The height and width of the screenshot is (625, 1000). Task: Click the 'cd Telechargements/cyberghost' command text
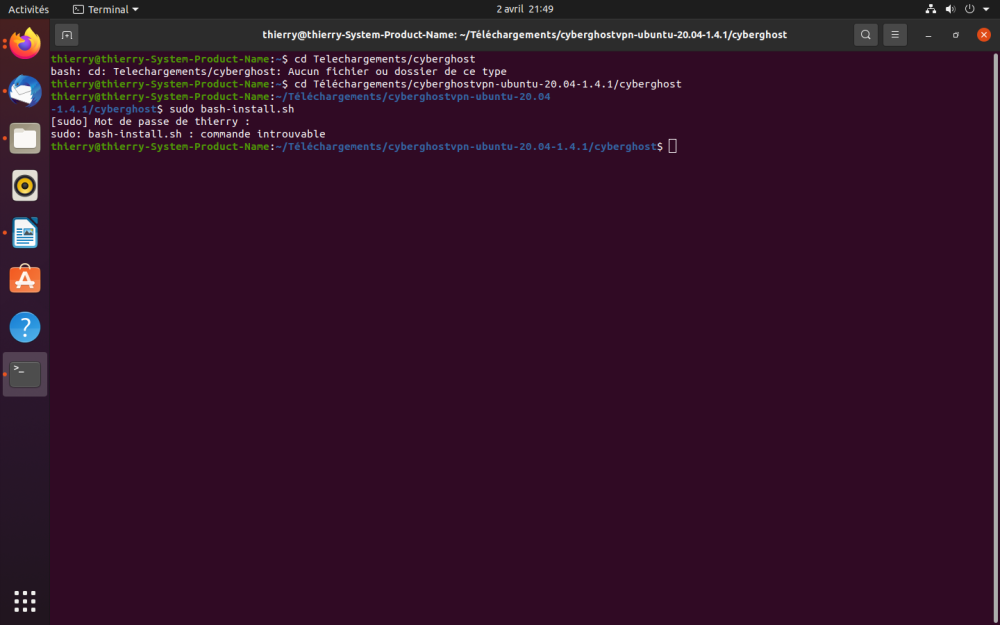click(385, 59)
